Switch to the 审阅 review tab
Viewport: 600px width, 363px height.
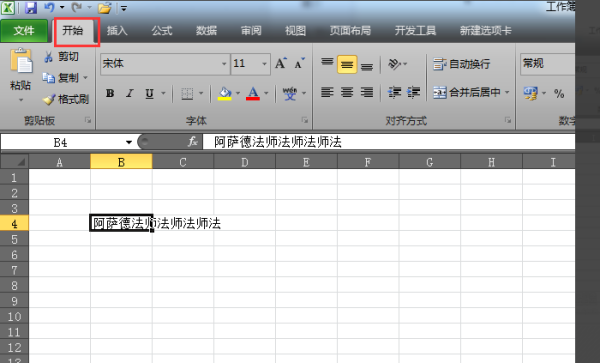(x=251, y=31)
